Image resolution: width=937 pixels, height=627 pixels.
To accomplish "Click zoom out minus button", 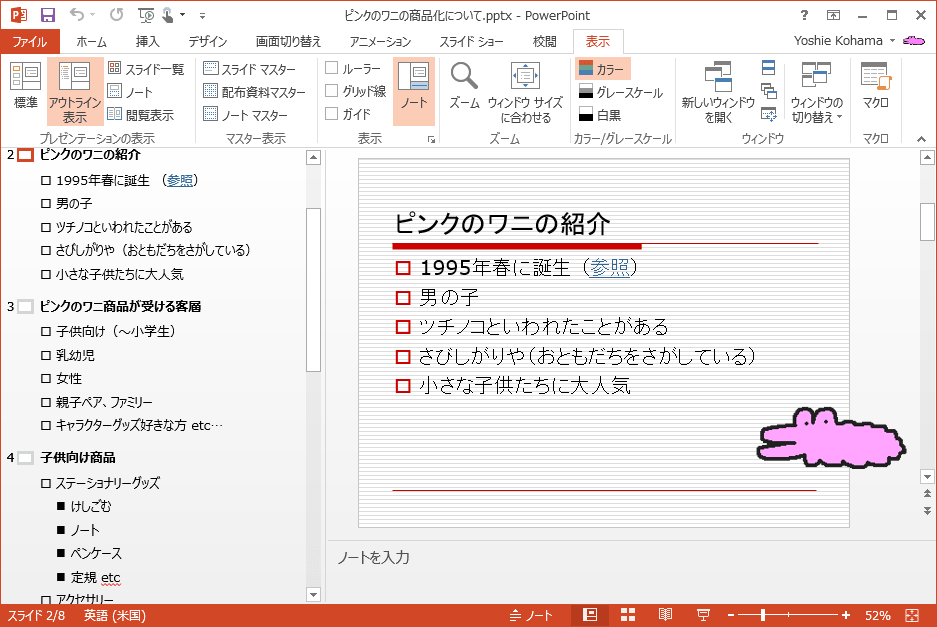I will click(x=730, y=615).
